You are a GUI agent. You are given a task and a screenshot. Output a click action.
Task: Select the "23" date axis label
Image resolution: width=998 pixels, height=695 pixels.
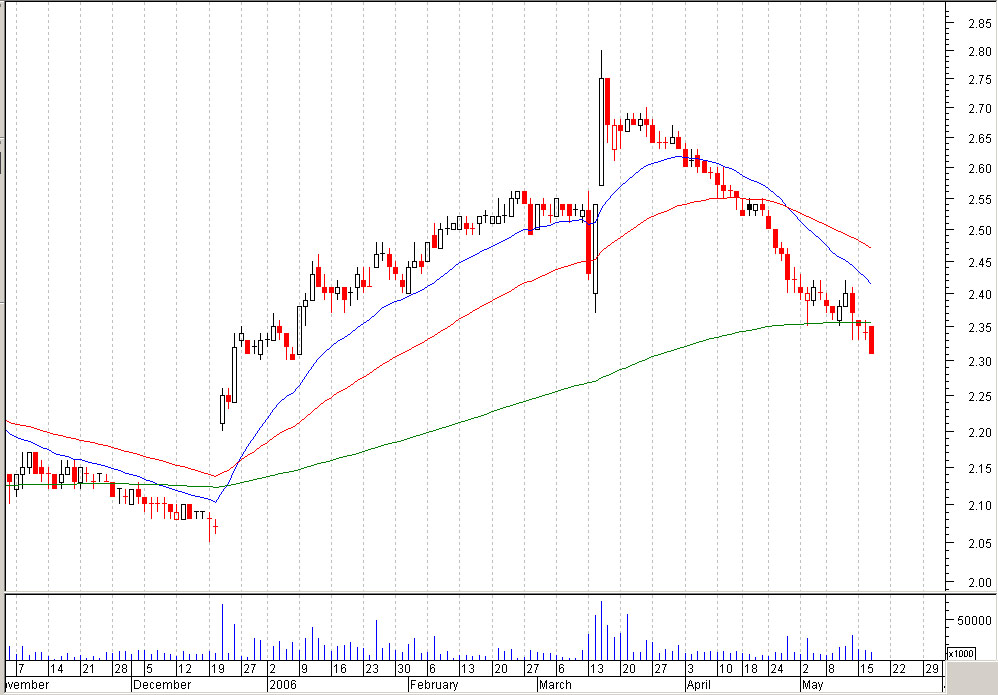pos(372,669)
